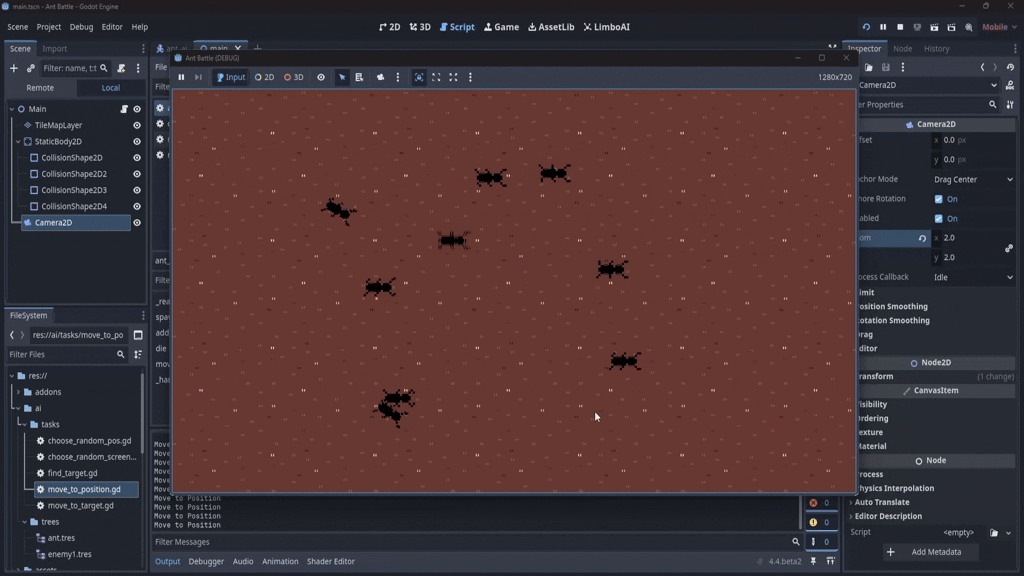This screenshot has width=1024, height=576.
Task: Switch to the History dock tab
Action: (x=936, y=48)
